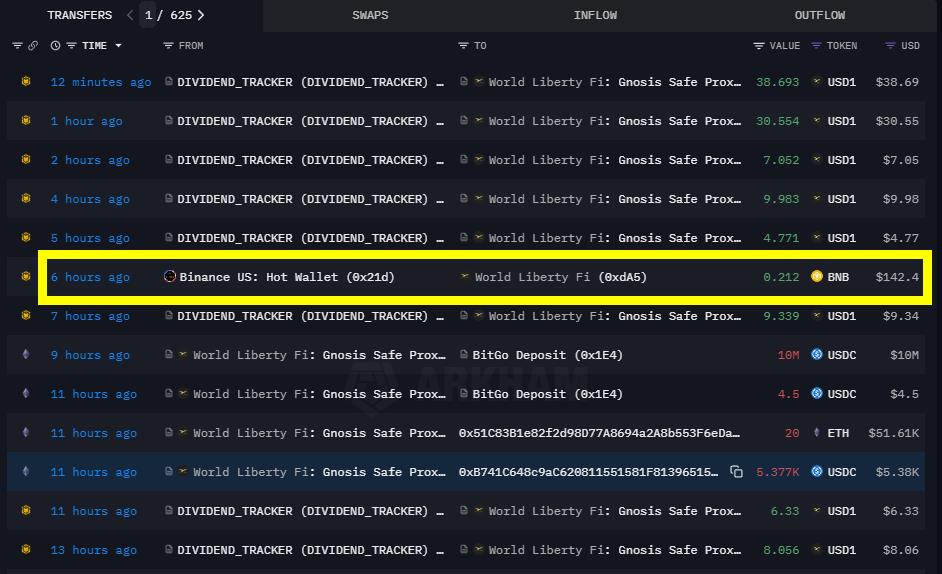Open BitGo Deposit (0x1E4) in the 4.5 USDC row
942x574 pixels.
click(547, 394)
